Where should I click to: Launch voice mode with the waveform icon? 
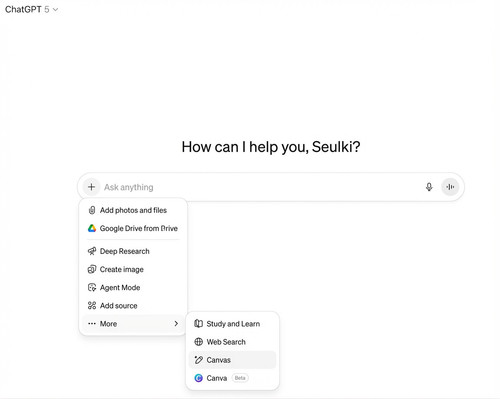450,187
